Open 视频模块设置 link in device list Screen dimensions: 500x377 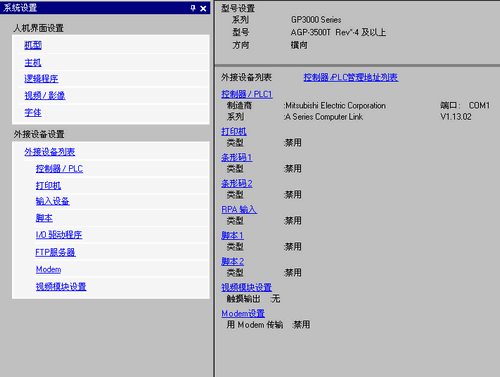tap(247, 287)
